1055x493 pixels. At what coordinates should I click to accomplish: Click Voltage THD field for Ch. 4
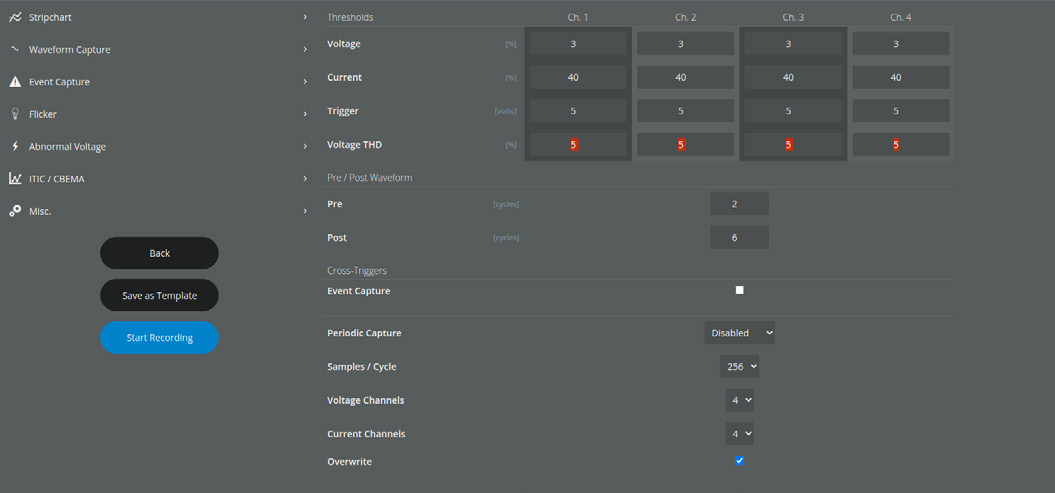tap(901, 145)
